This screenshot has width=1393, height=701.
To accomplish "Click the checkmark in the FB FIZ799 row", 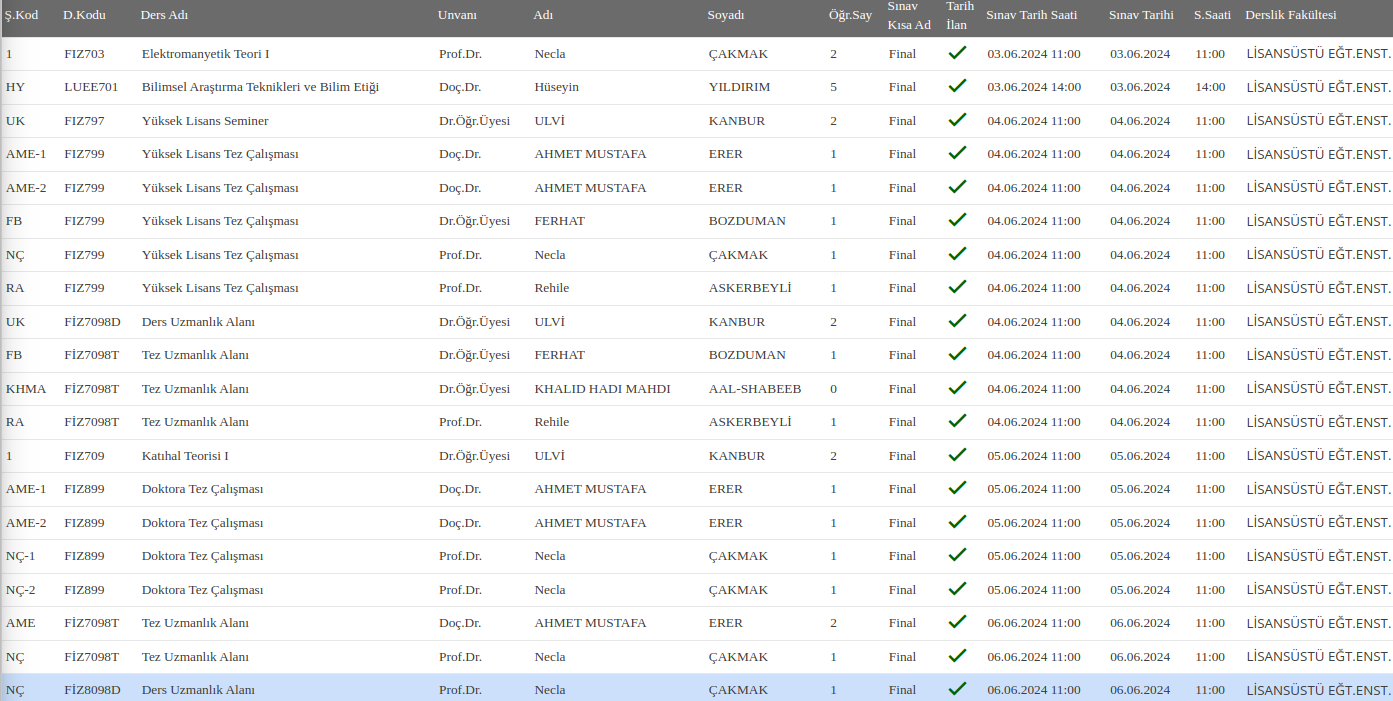I will pyautogui.click(x=957, y=220).
